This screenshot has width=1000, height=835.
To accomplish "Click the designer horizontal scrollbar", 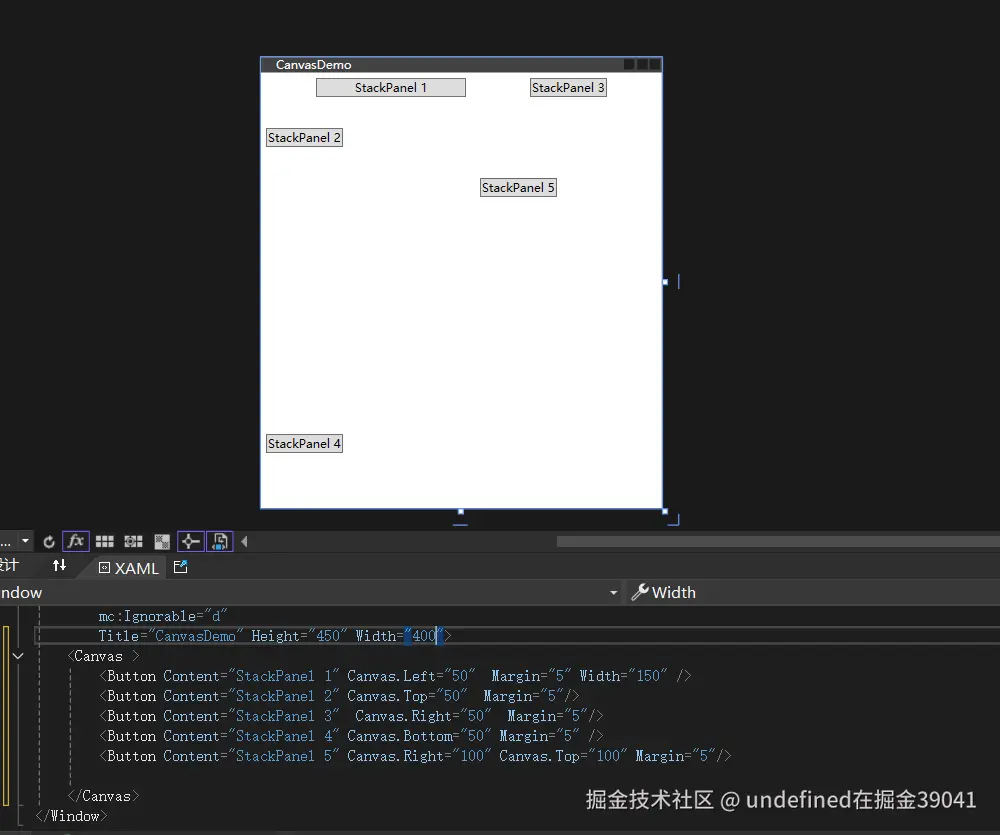I will (x=778, y=542).
